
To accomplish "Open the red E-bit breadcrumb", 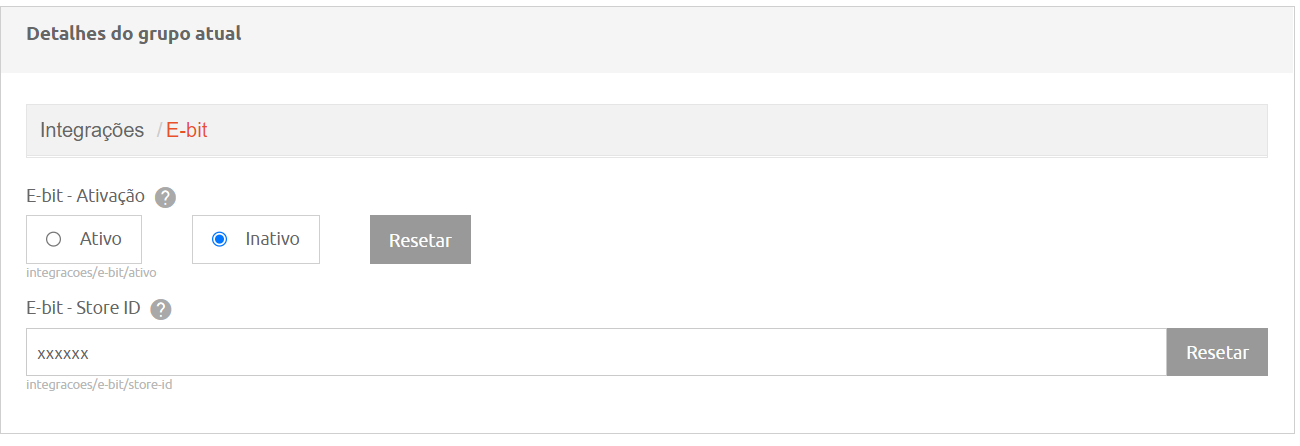I will [187, 130].
